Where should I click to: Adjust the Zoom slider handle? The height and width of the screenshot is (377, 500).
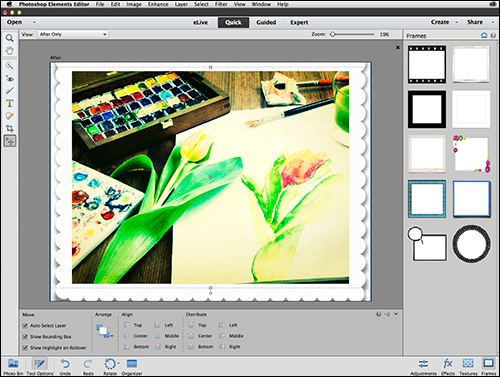[332, 34]
